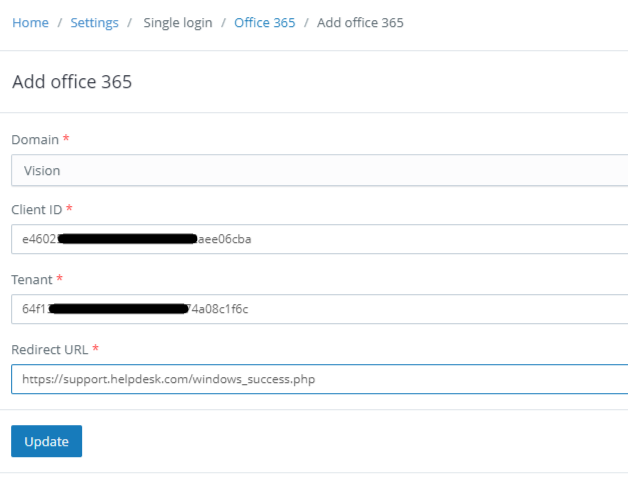Click the blue Update button
Viewport: 628px width, 491px height.
click(46, 441)
